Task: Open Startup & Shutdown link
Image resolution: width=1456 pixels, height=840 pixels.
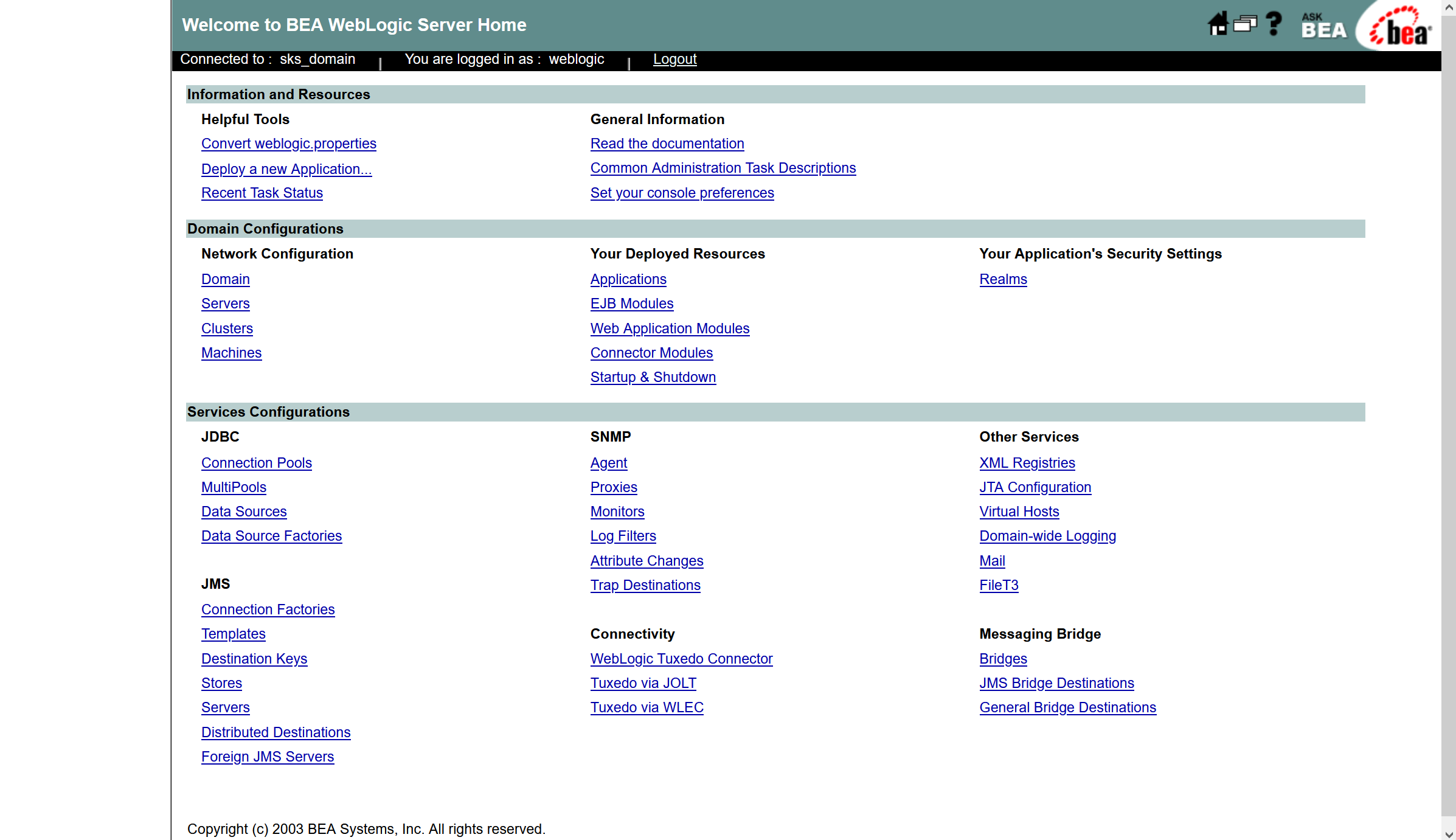Action: click(x=653, y=377)
